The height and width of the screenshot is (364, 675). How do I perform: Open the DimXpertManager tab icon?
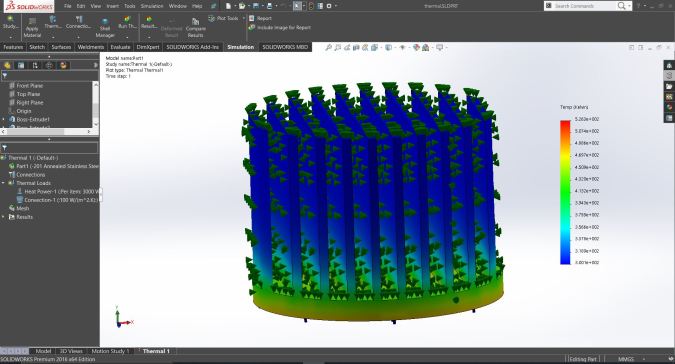tap(50, 65)
